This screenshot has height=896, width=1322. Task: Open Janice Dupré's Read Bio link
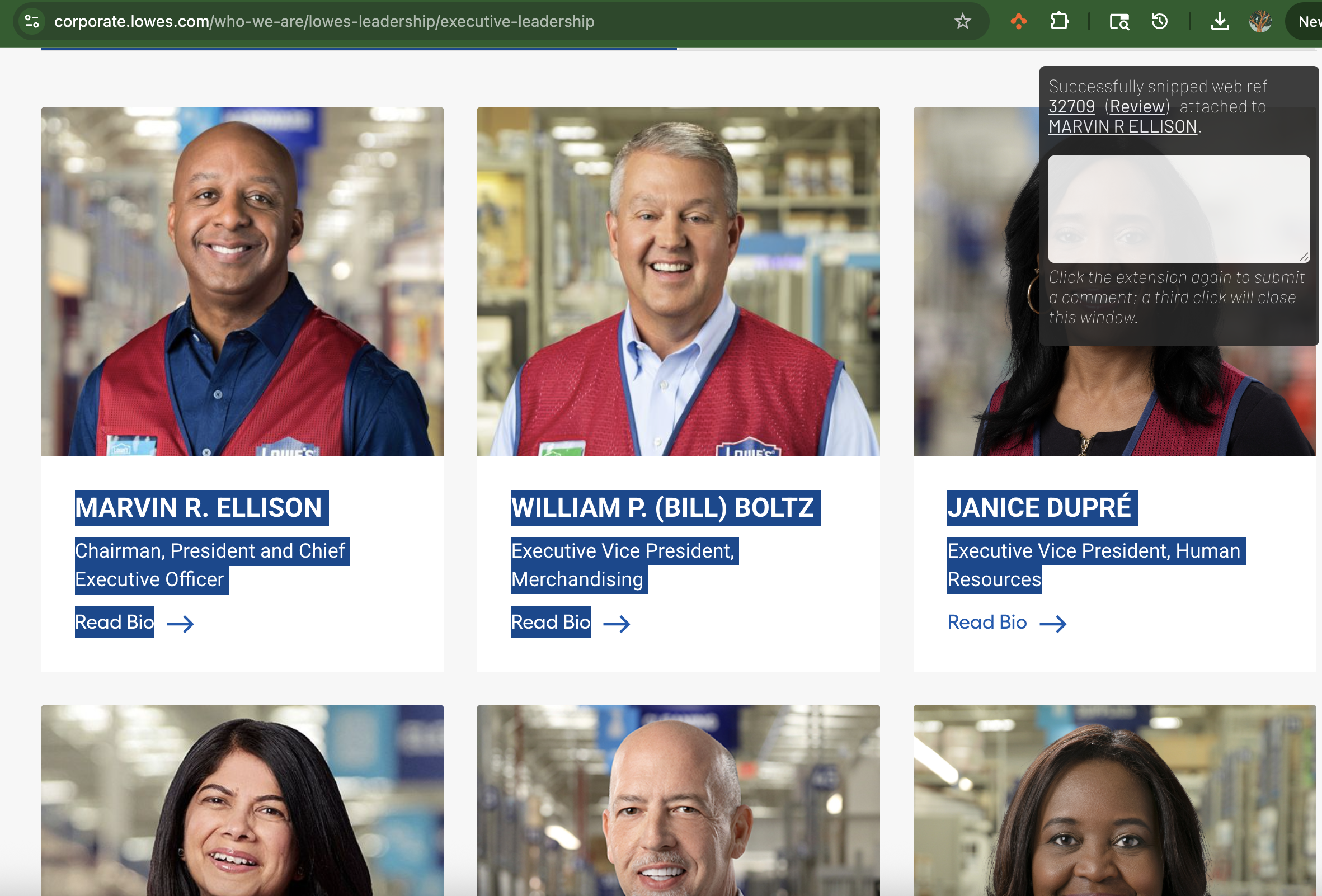point(987,622)
